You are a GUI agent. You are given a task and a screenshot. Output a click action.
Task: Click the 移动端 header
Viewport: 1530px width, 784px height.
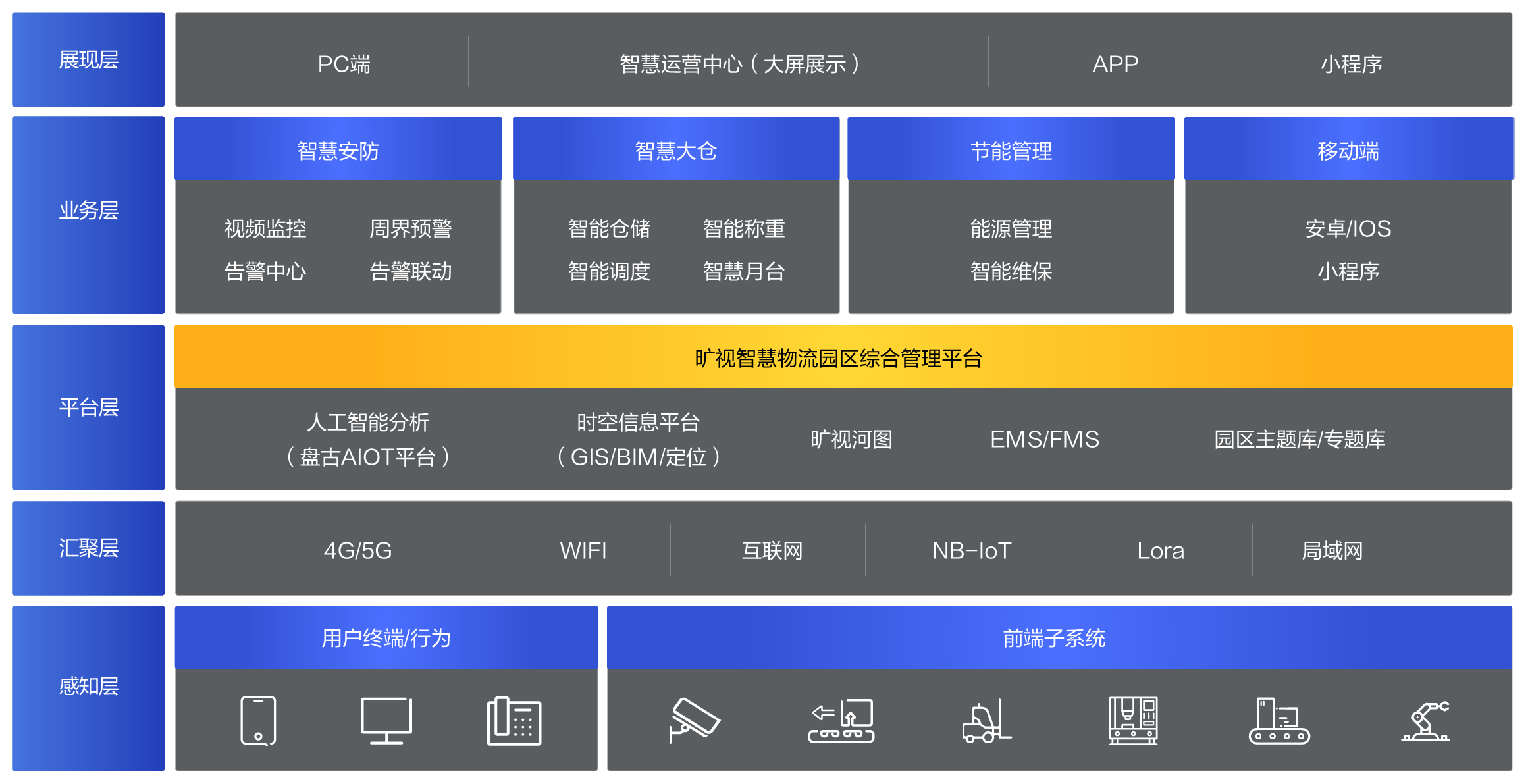pos(1348,149)
